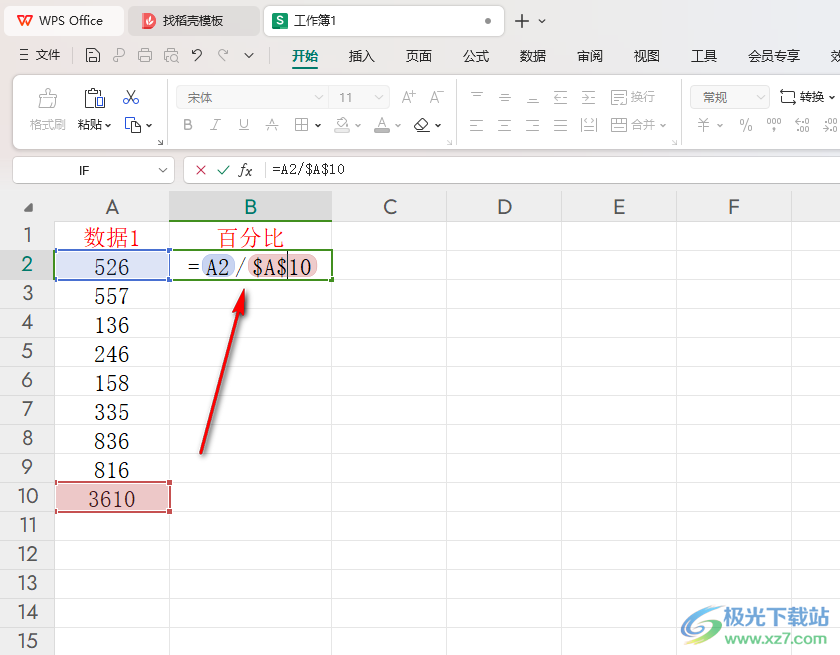Justify text alignment
840x655 pixels.
click(x=560, y=125)
